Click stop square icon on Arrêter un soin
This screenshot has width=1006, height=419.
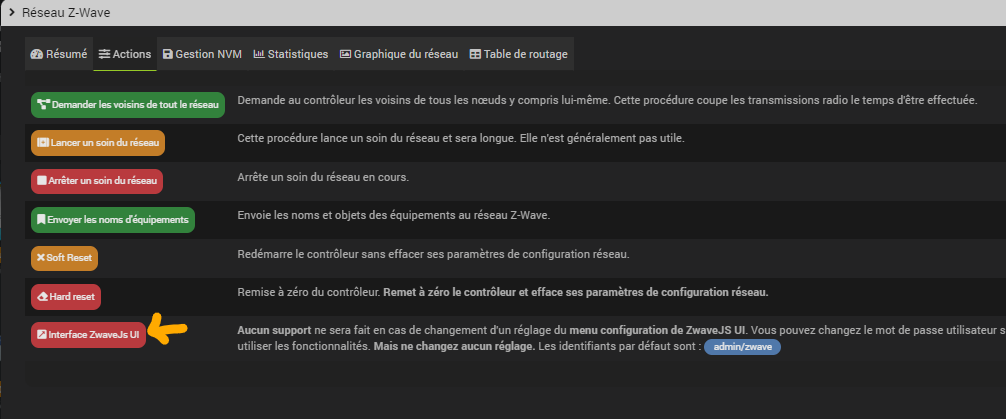click(42, 182)
